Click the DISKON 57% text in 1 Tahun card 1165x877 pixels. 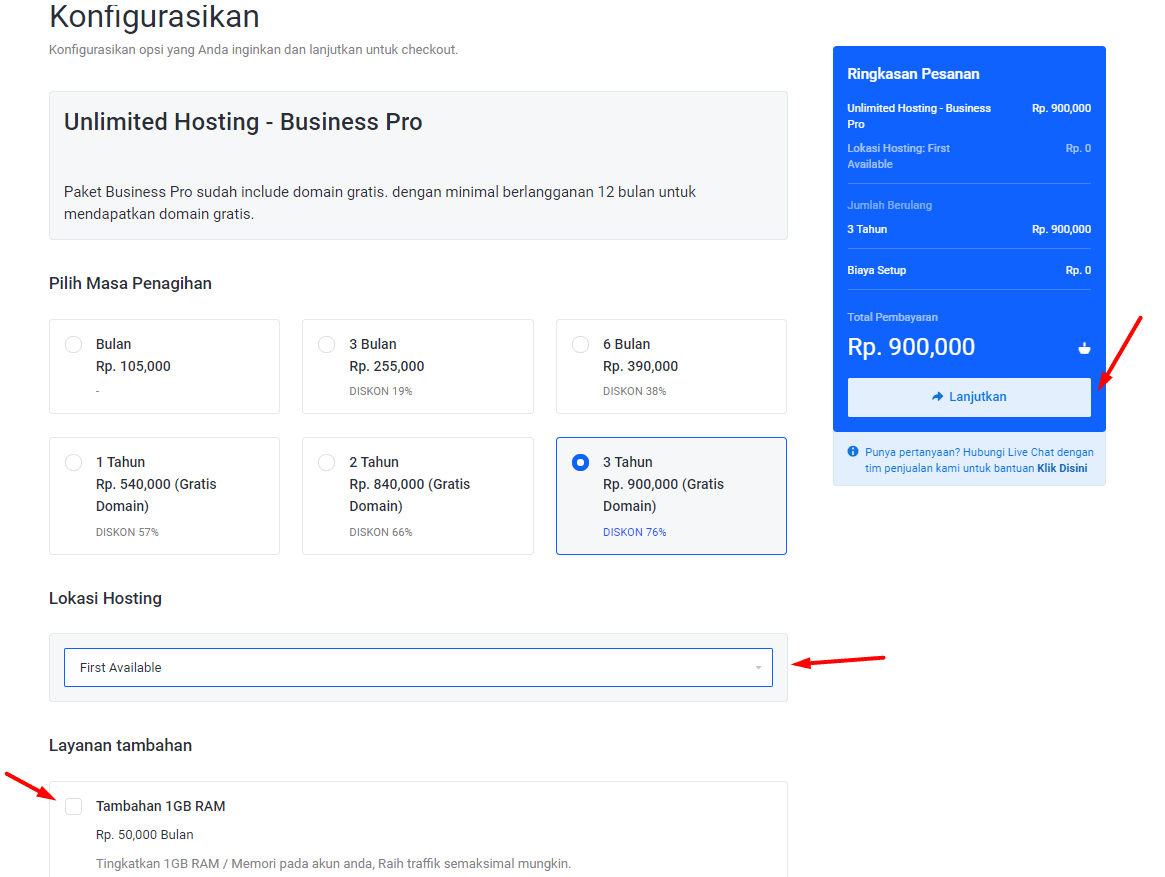[127, 532]
